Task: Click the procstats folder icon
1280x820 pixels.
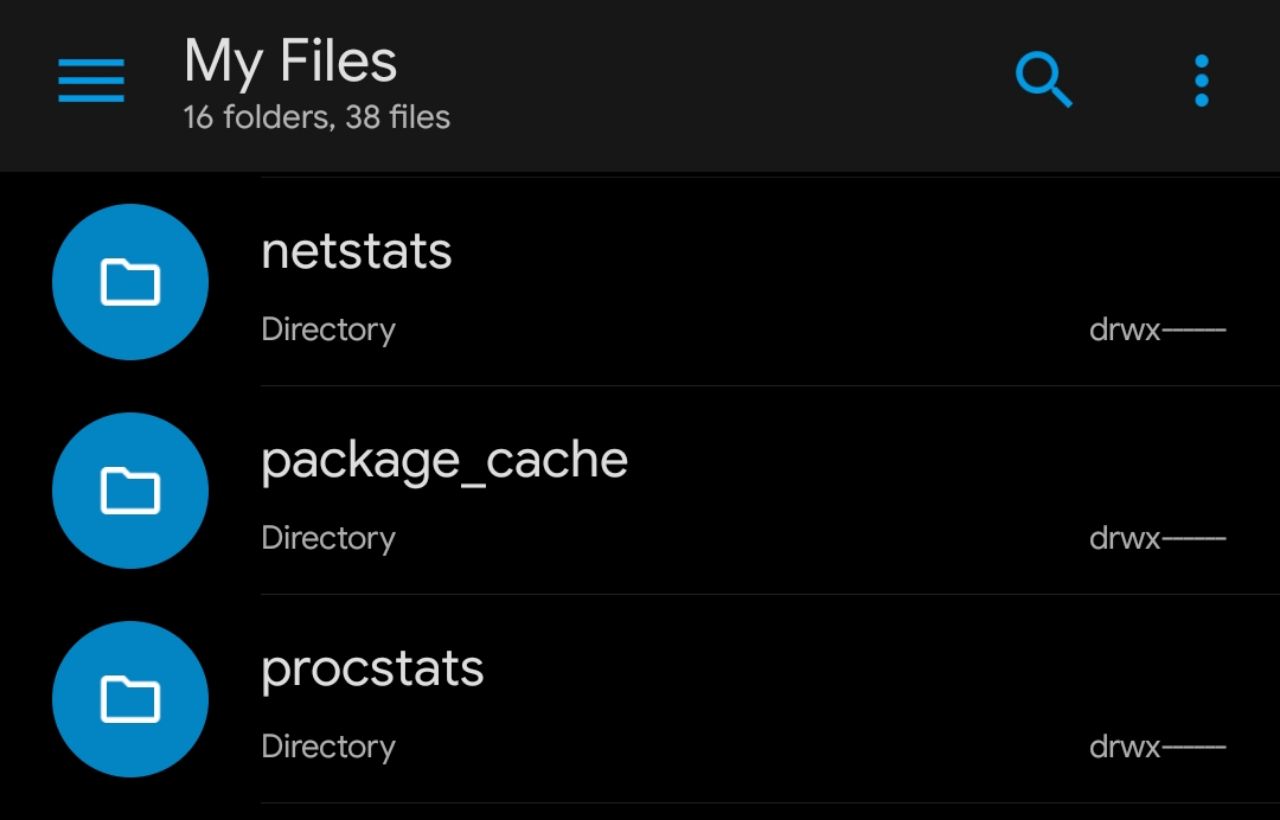Action: [130, 698]
